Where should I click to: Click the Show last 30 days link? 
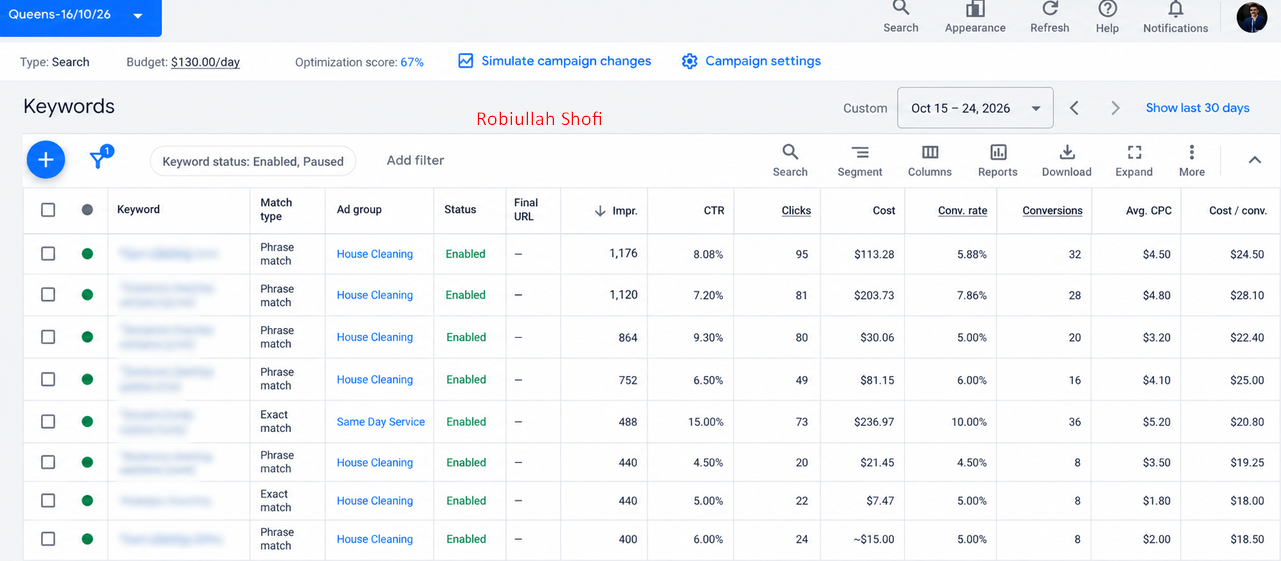1197,108
